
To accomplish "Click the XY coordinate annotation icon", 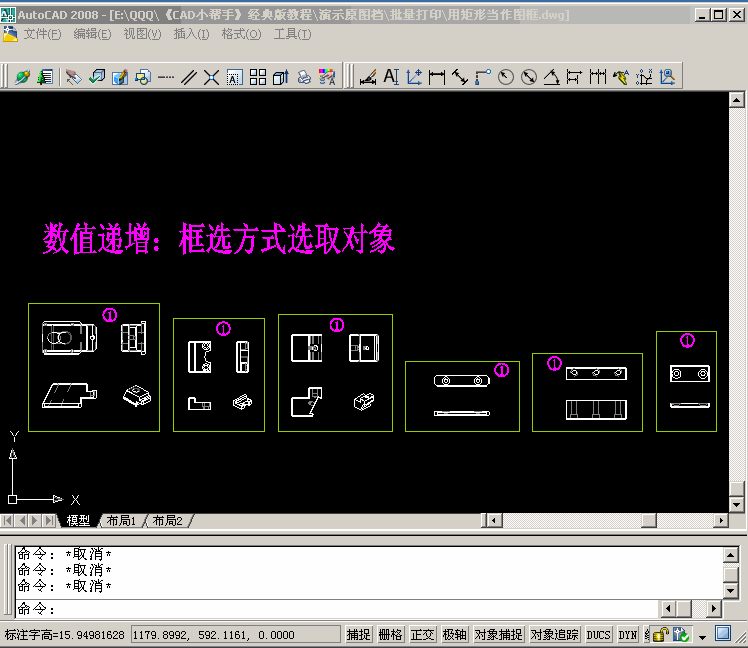I will click(x=644, y=77).
